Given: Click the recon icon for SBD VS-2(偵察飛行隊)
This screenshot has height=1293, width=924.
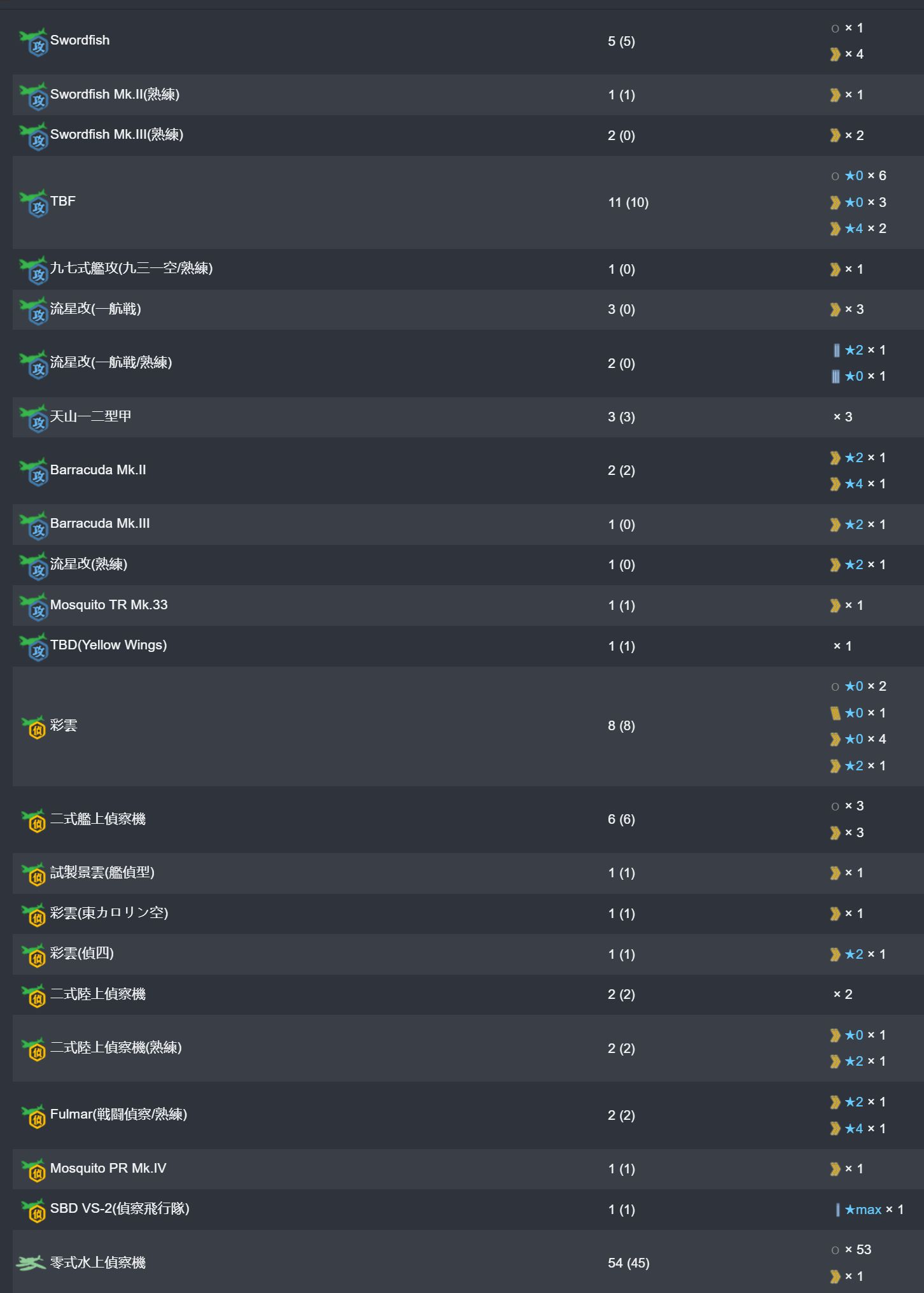Looking at the screenshot, I should coord(33,1210).
